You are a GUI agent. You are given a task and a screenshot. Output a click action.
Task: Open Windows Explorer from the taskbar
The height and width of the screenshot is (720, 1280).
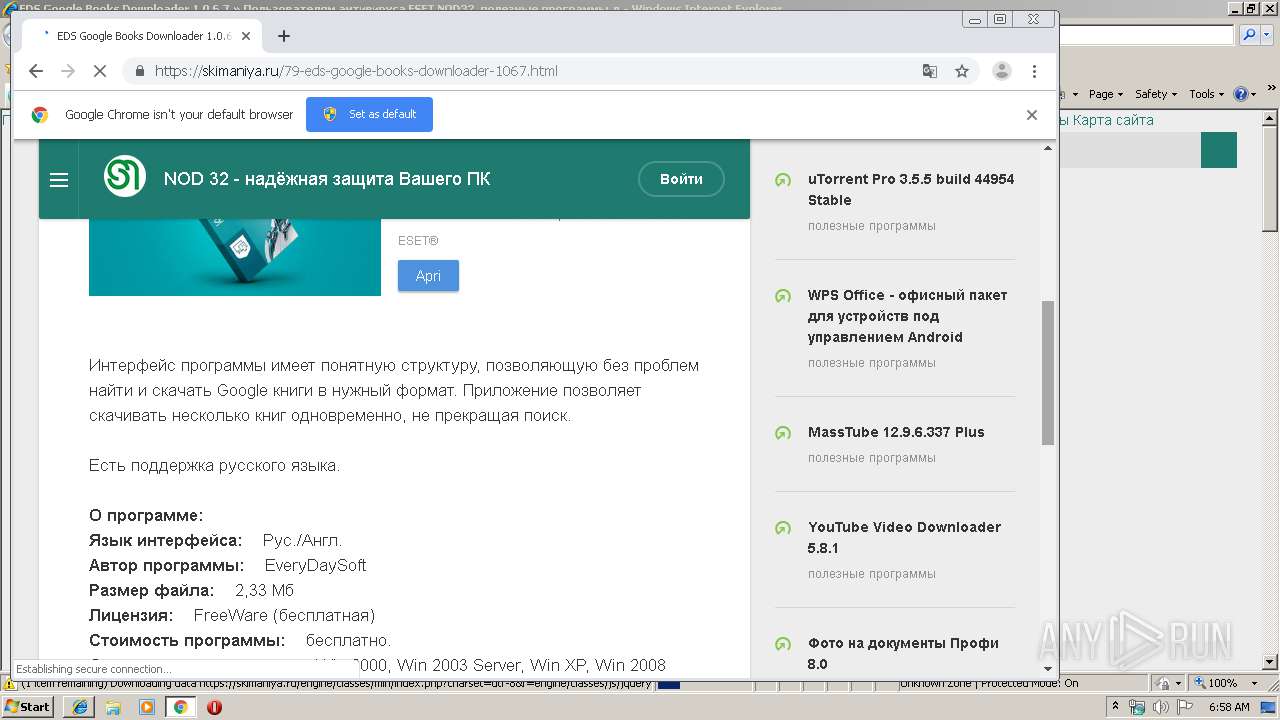(113, 707)
